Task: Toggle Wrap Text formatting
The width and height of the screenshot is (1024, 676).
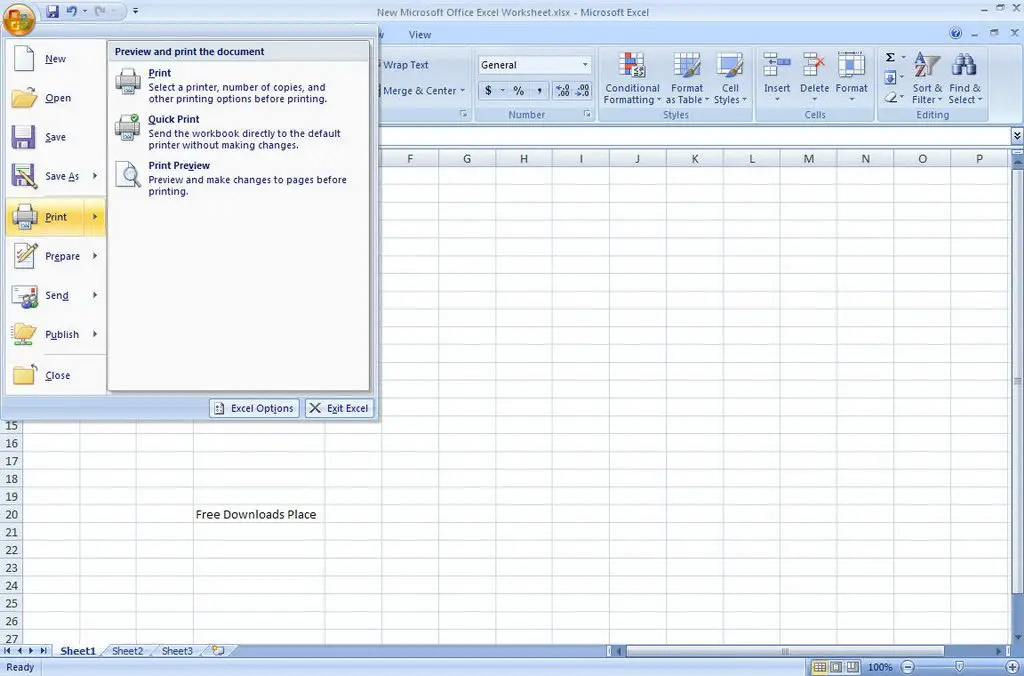Action: click(404, 64)
